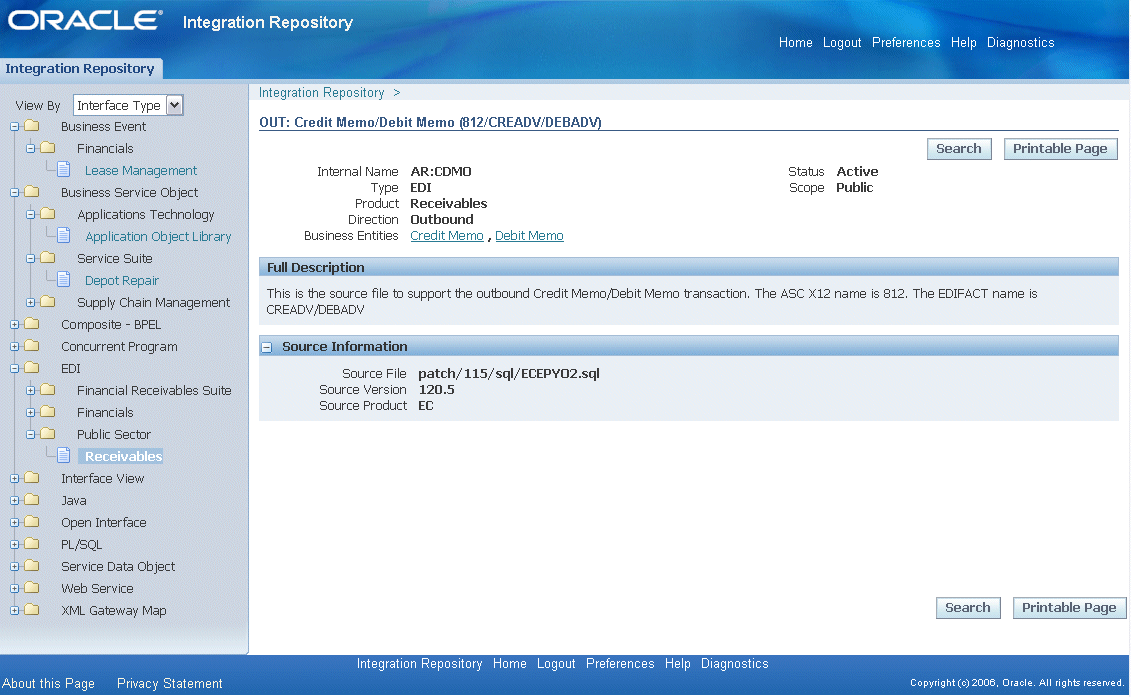Open Diagnostics in top navigation

coord(1021,43)
